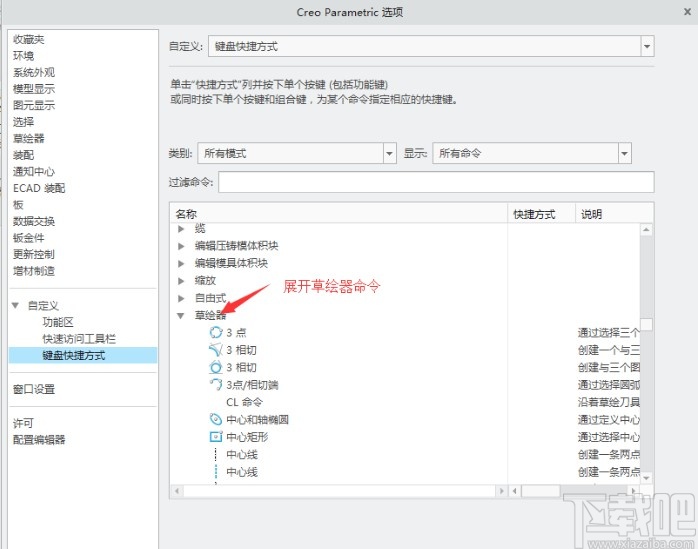Open 钣金件 in the sidebar

28,237
